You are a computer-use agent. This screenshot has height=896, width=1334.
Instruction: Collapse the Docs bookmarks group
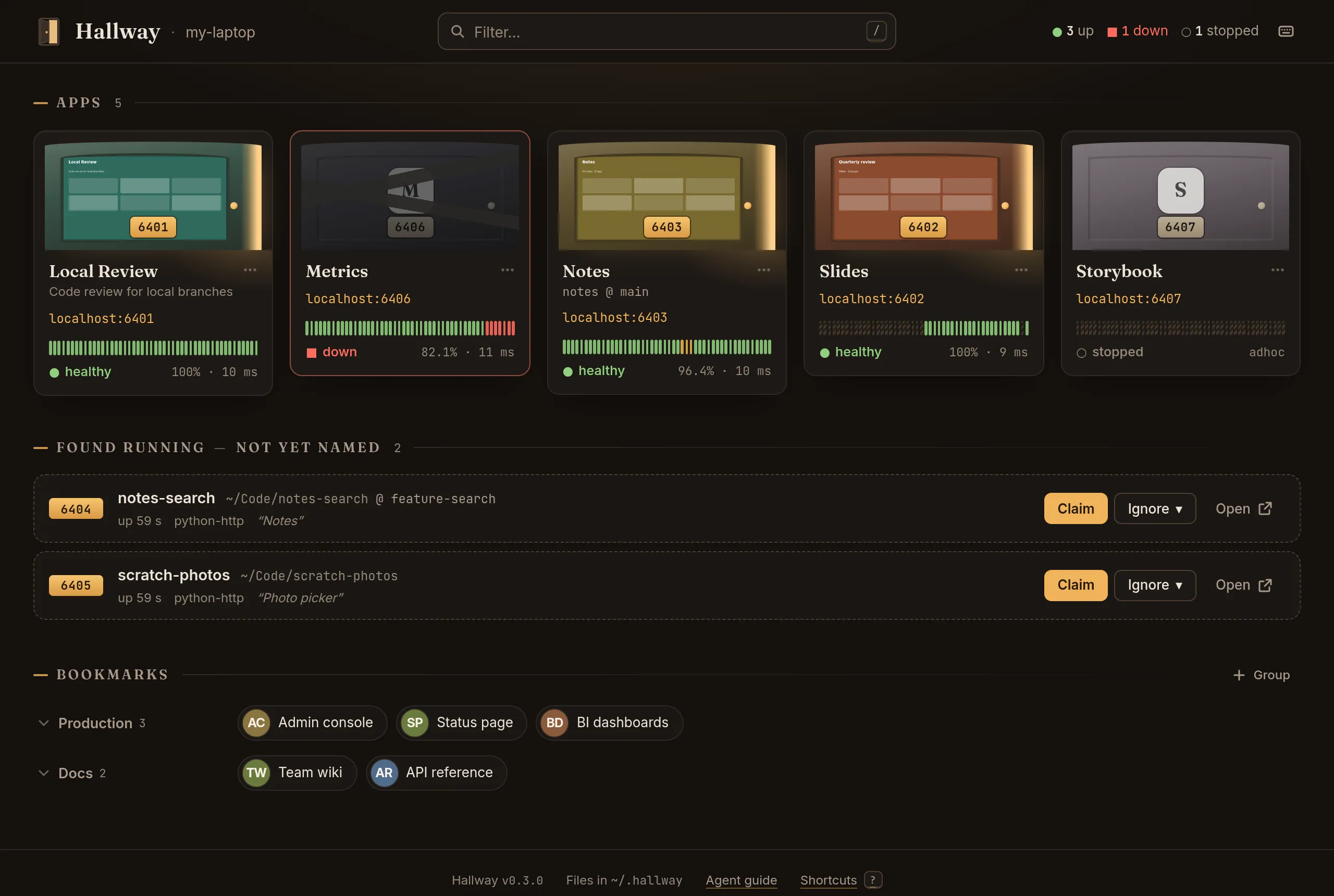(x=43, y=773)
